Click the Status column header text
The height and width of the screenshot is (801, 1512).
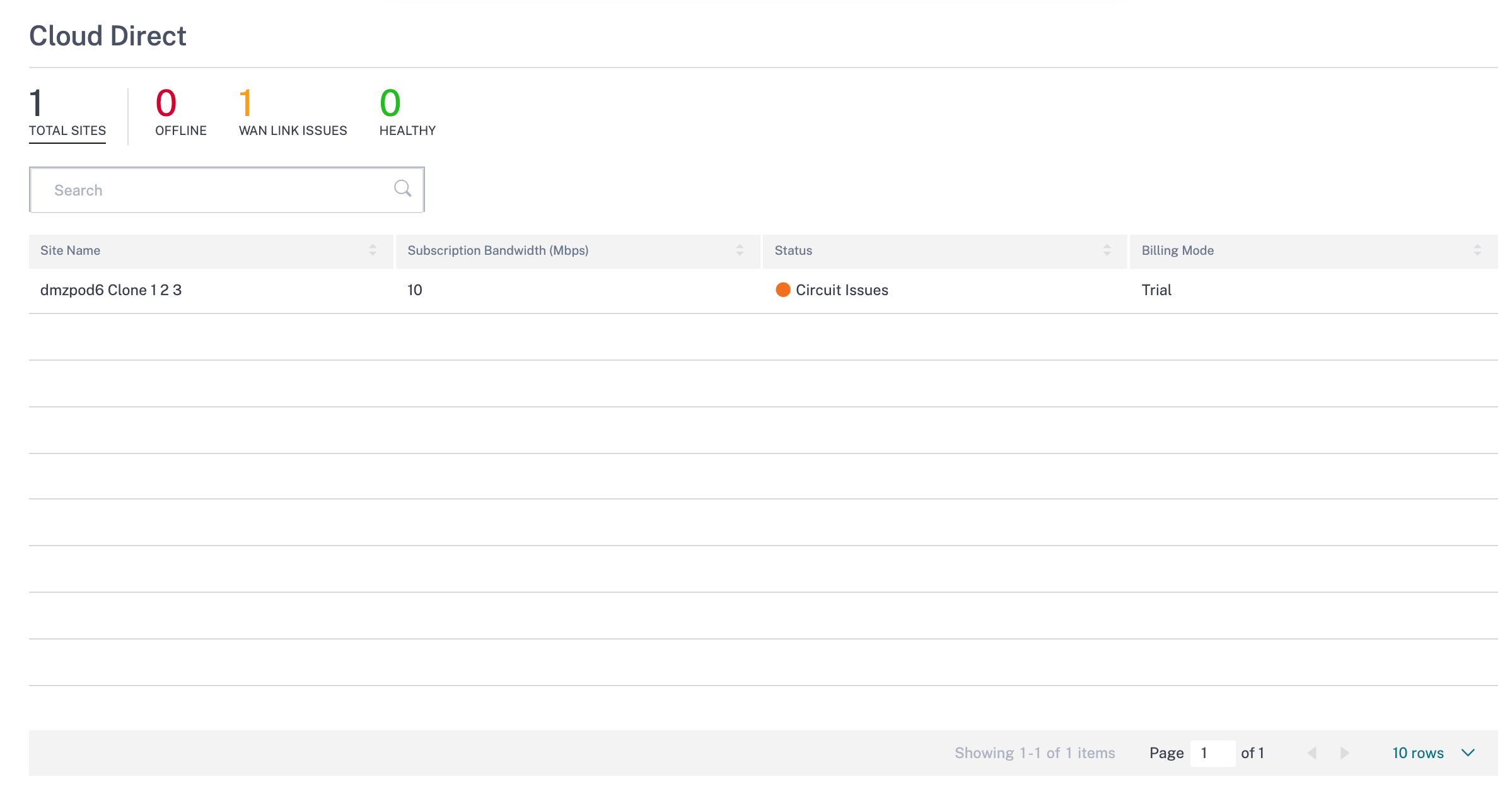pyautogui.click(x=793, y=250)
